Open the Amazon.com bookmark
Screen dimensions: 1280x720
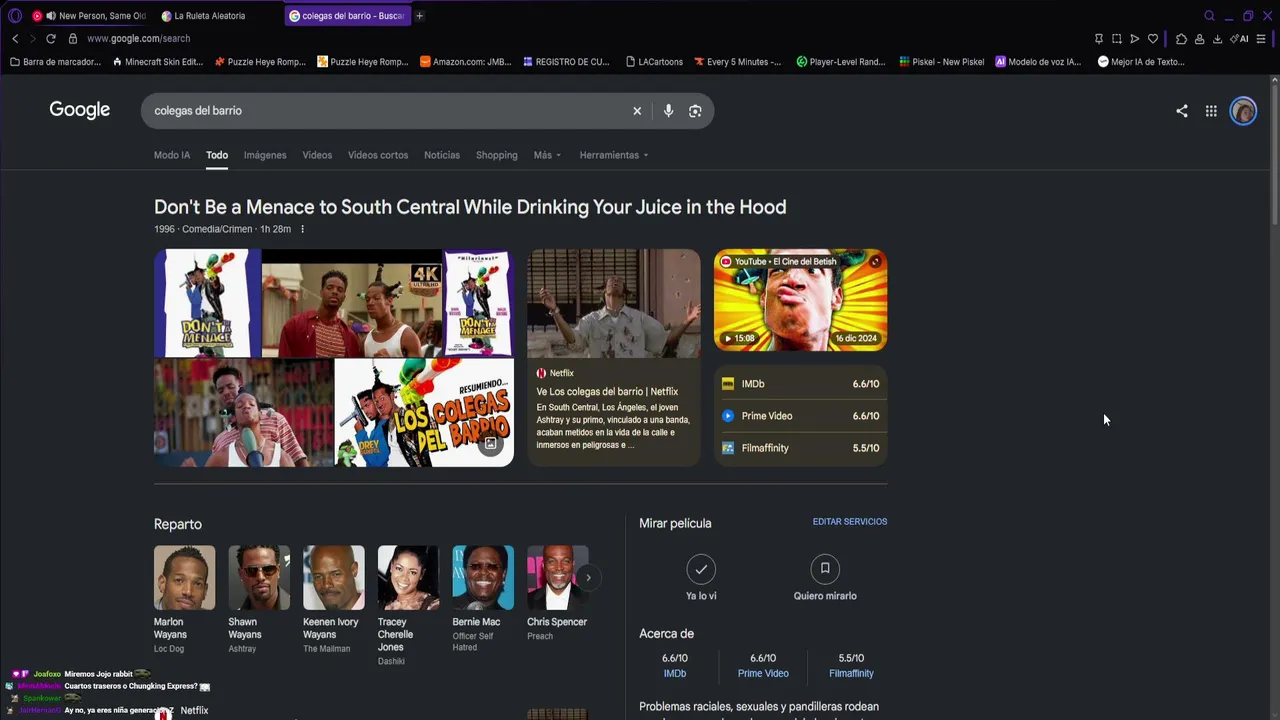466,62
